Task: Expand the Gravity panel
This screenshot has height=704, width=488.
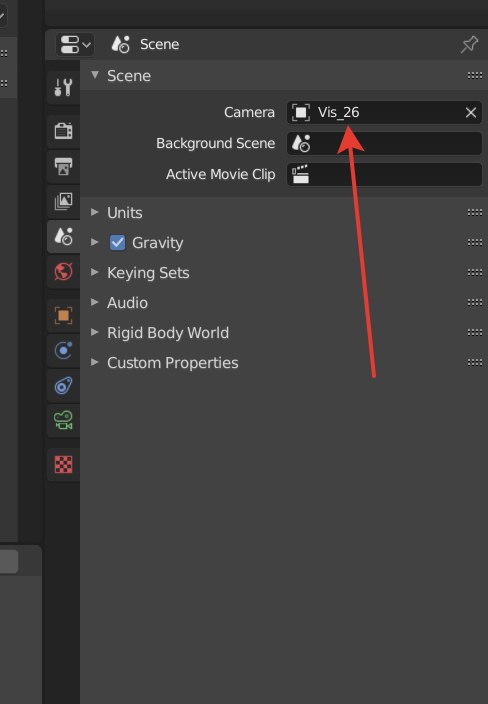Action: 95,242
